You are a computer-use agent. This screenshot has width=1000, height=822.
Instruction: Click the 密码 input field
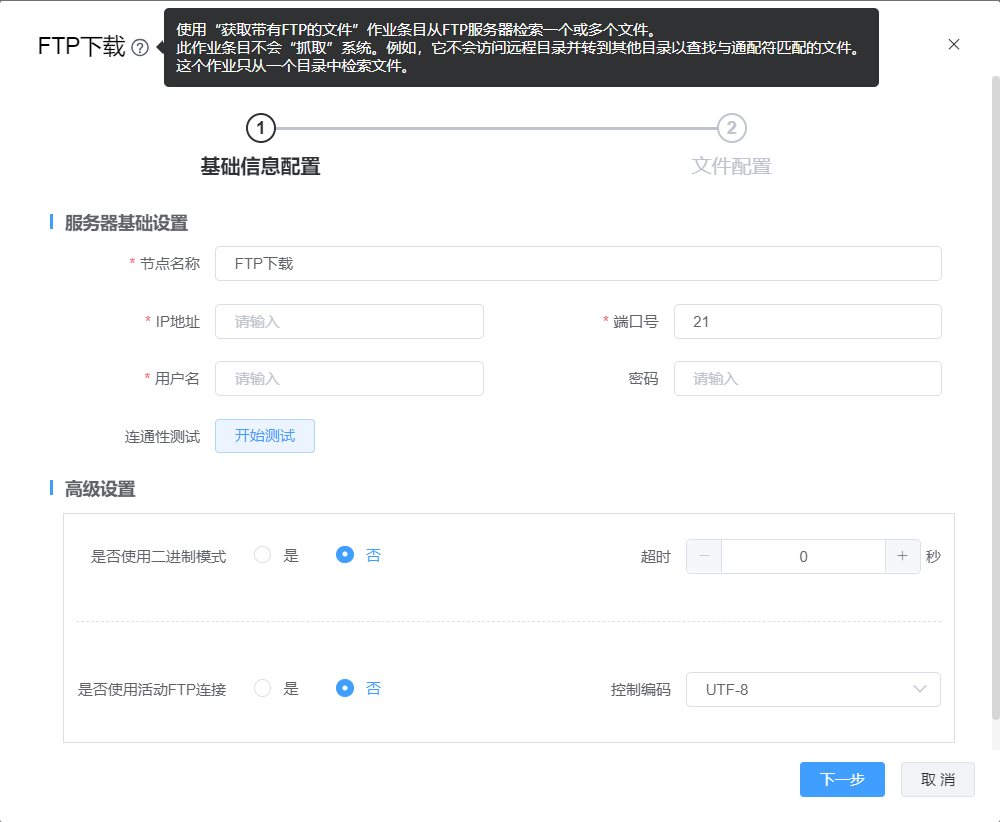807,379
